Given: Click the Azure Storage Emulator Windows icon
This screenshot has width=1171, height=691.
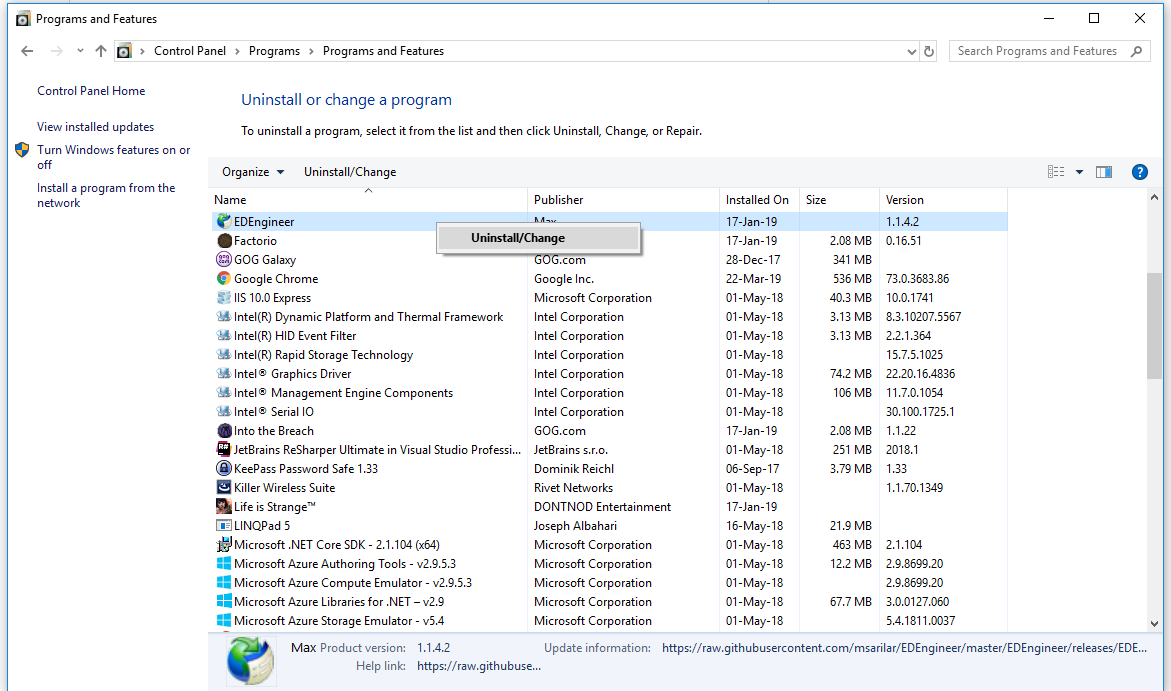Looking at the screenshot, I should coord(223,620).
